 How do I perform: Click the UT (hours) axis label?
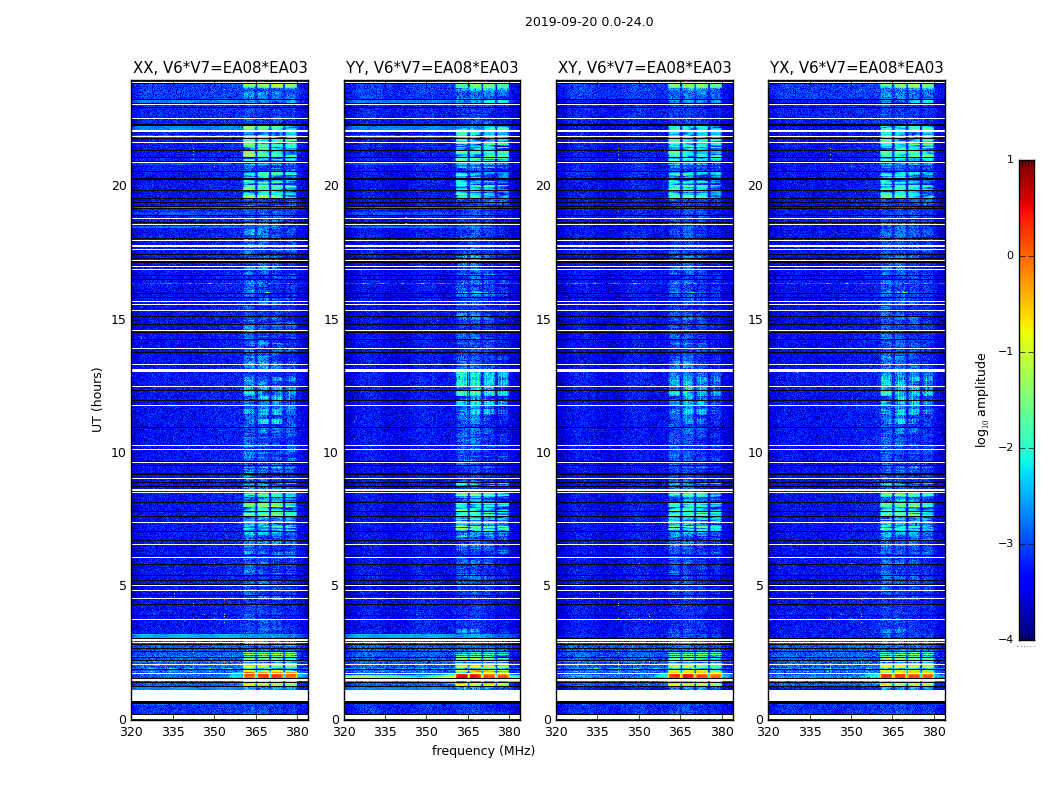coord(97,399)
